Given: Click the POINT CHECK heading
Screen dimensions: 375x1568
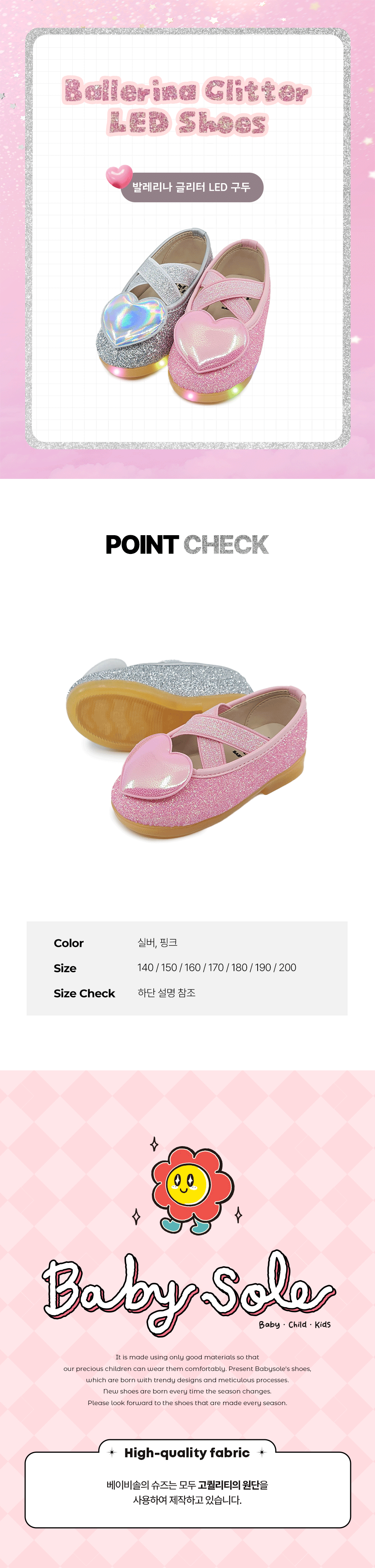Looking at the screenshot, I should pos(187,544).
